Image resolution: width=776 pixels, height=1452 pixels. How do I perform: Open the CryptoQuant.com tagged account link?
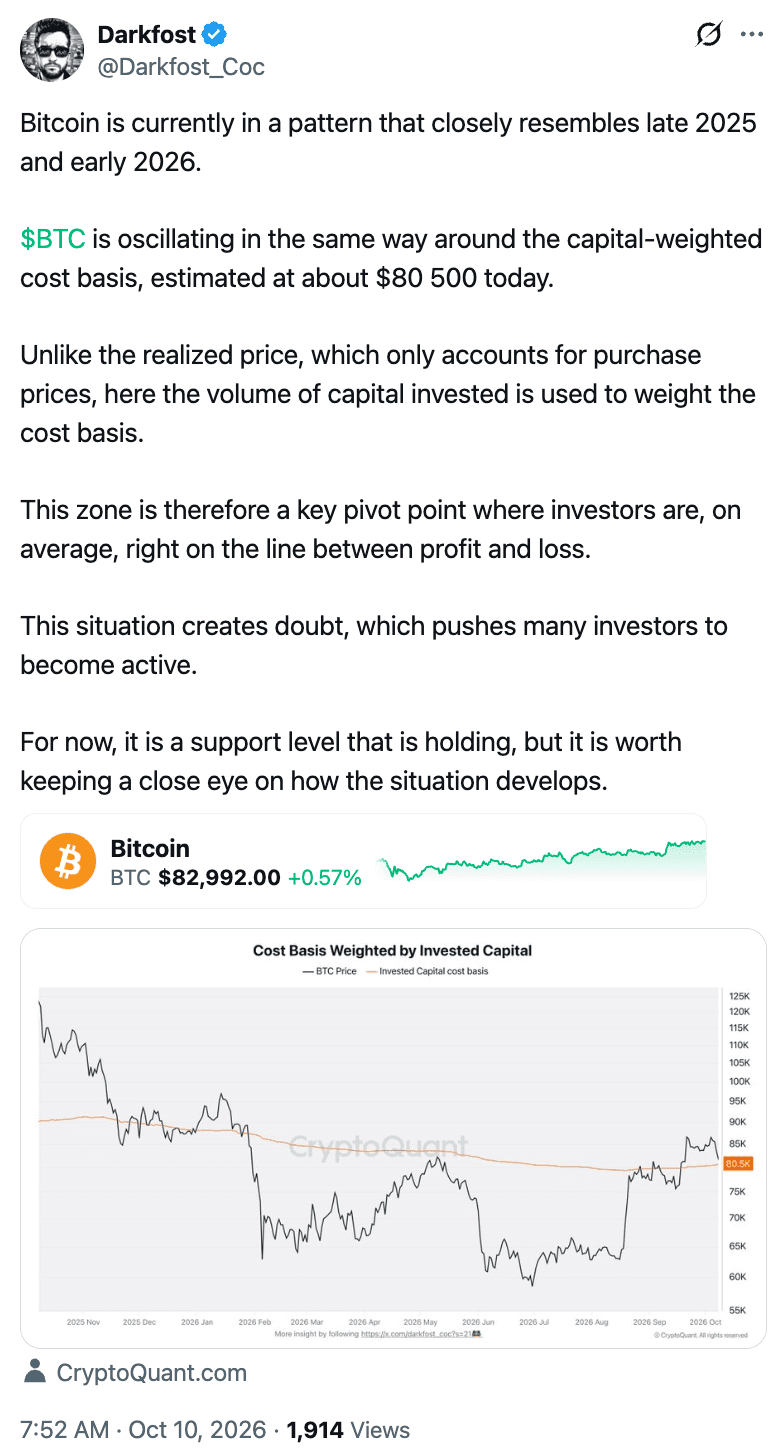151,1373
